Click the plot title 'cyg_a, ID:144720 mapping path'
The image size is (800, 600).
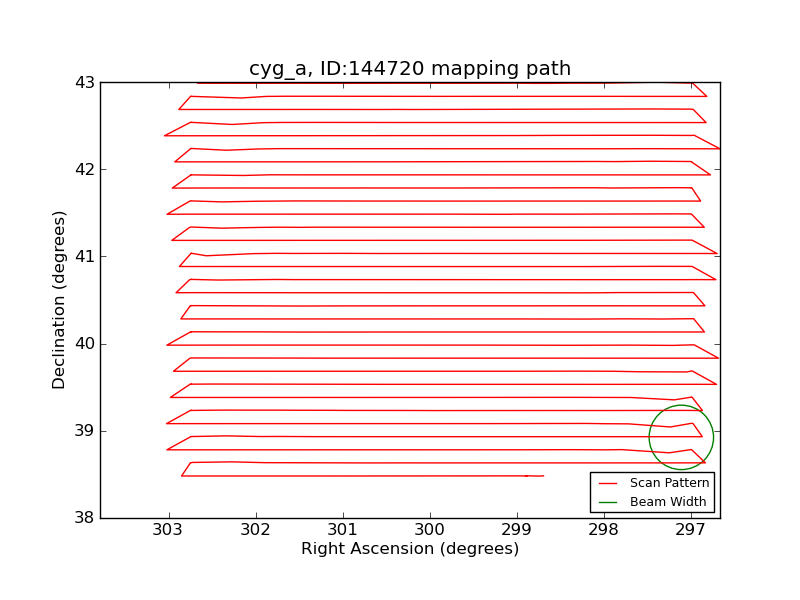point(410,69)
